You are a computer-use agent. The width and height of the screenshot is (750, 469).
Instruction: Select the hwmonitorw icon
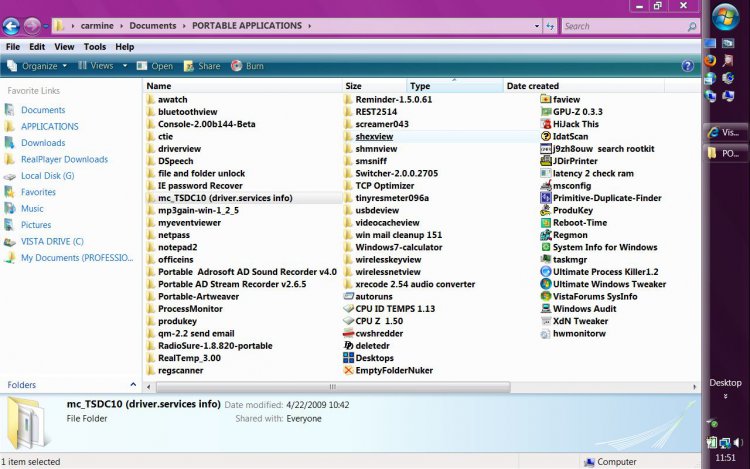click(x=545, y=334)
